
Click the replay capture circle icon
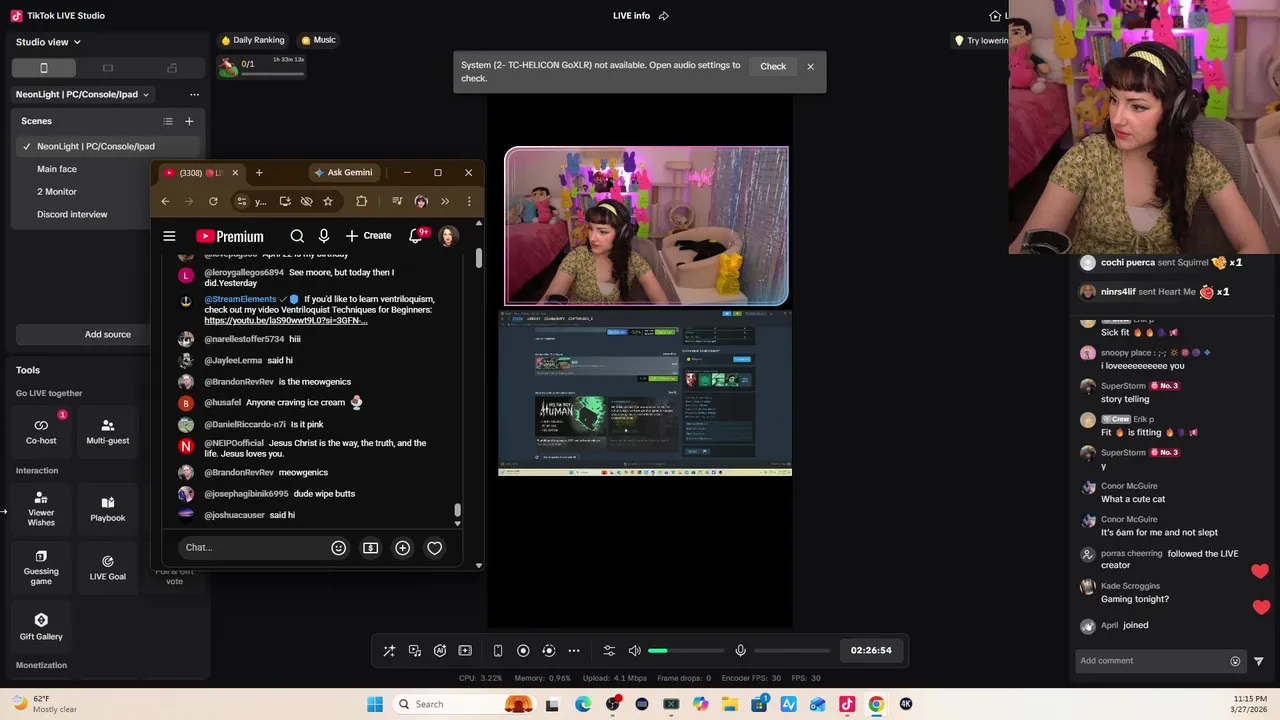[548, 650]
